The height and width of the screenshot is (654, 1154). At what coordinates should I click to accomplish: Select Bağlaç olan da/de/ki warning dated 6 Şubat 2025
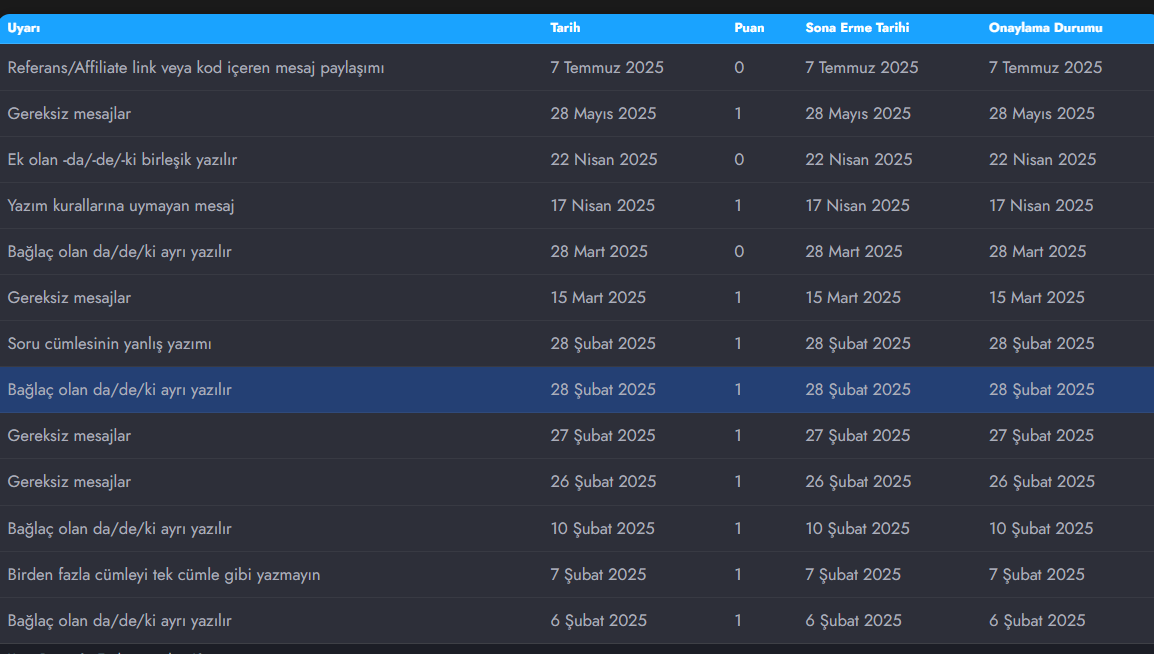119,621
